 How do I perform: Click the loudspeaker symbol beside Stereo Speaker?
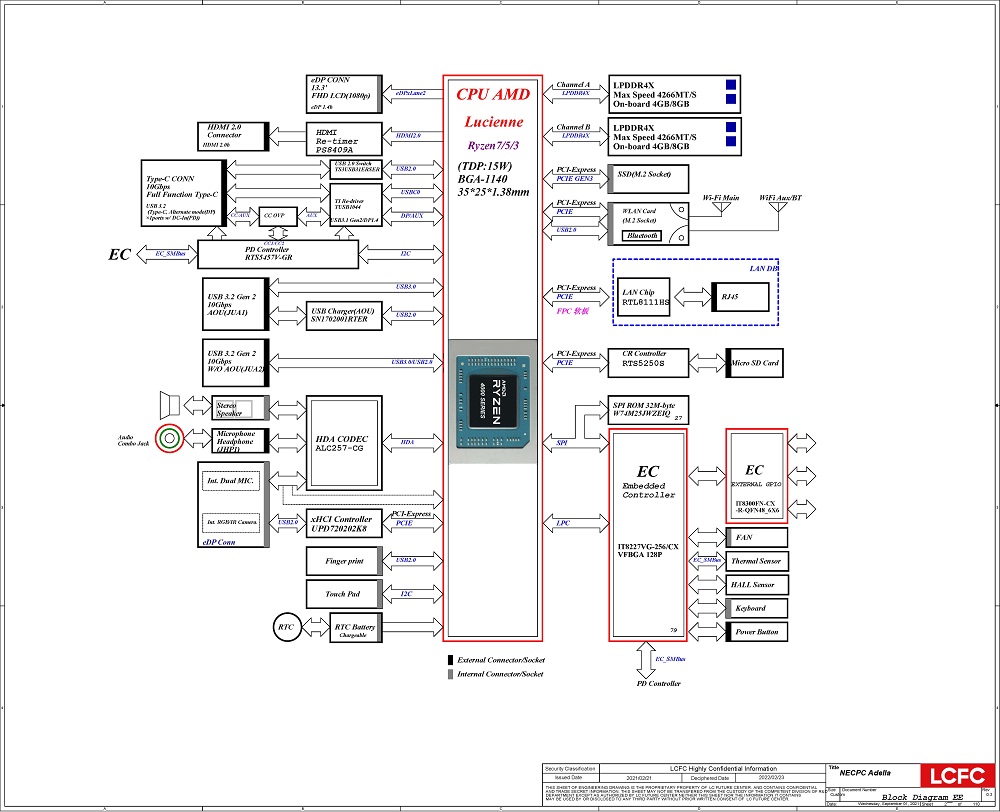[170, 405]
